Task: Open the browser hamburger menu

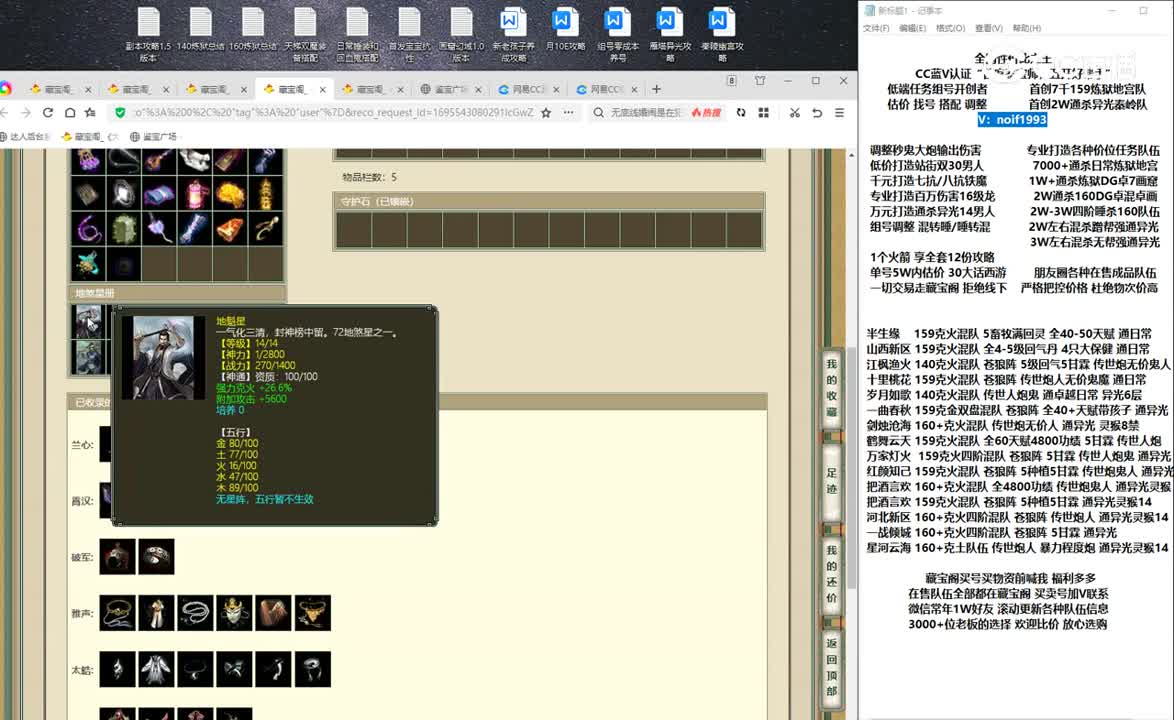Action: (x=839, y=112)
